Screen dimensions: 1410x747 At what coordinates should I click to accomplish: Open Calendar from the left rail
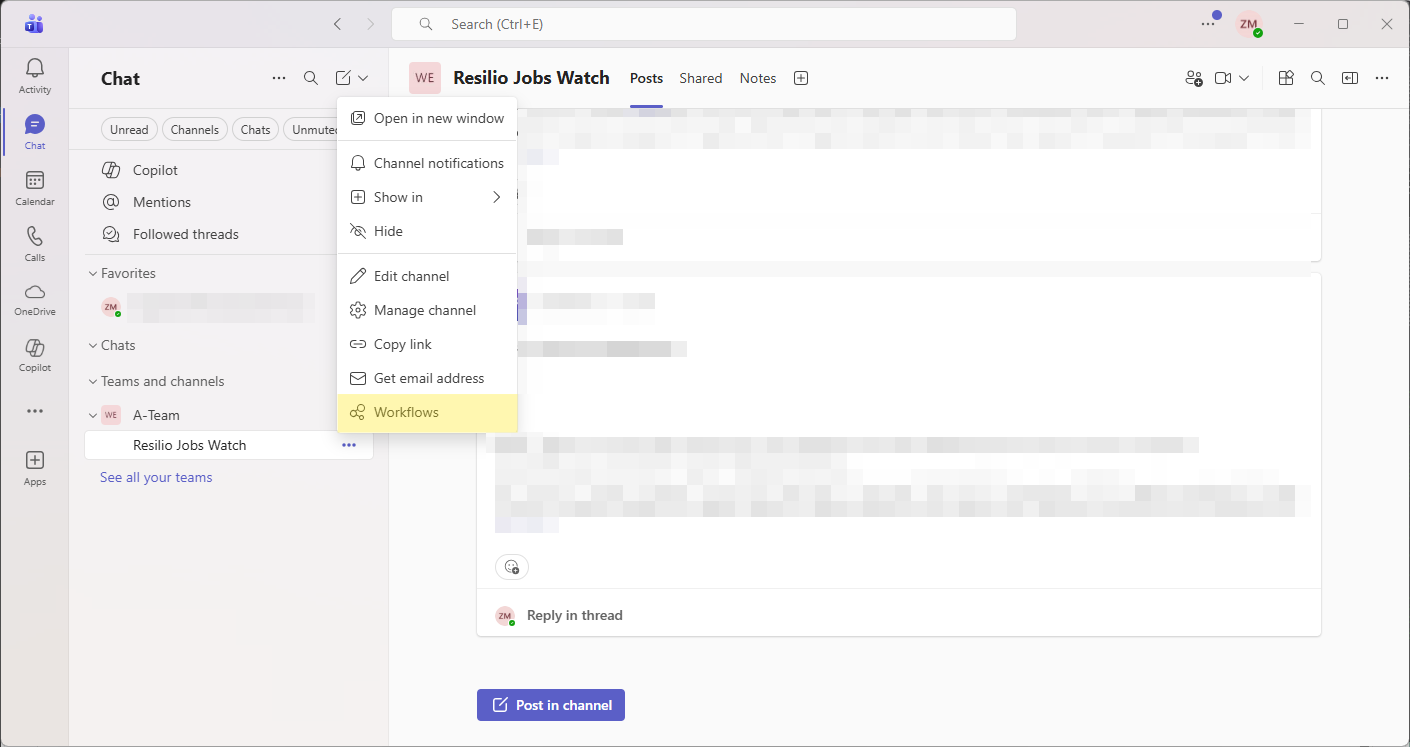(35, 187)
